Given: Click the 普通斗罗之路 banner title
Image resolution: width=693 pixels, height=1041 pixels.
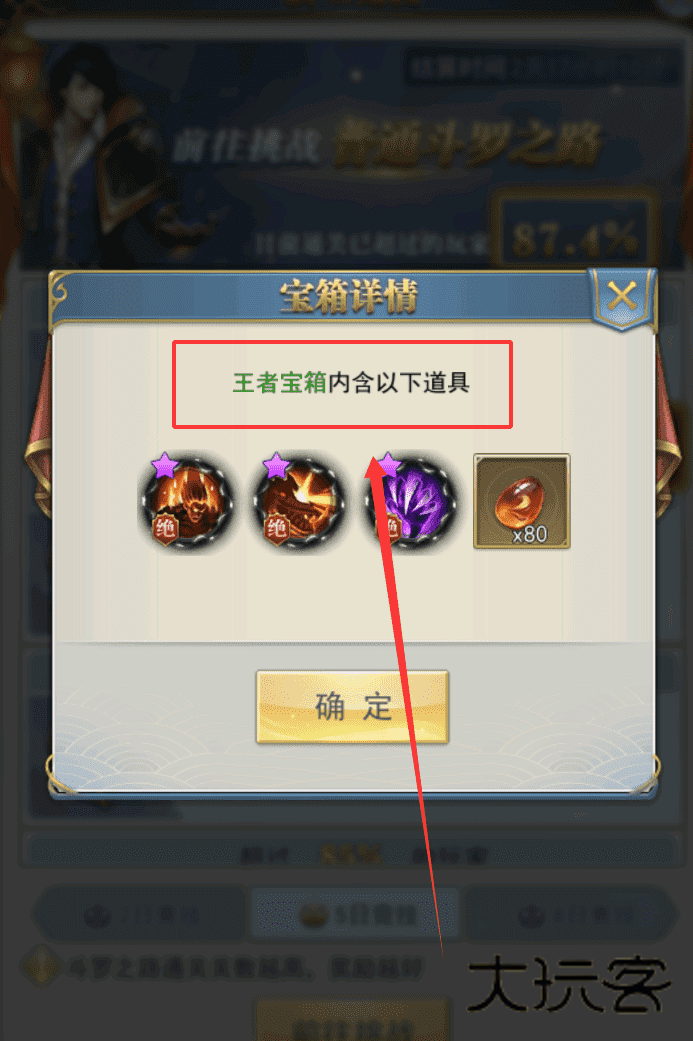Looking at the screenshot, I should point(466,143).
